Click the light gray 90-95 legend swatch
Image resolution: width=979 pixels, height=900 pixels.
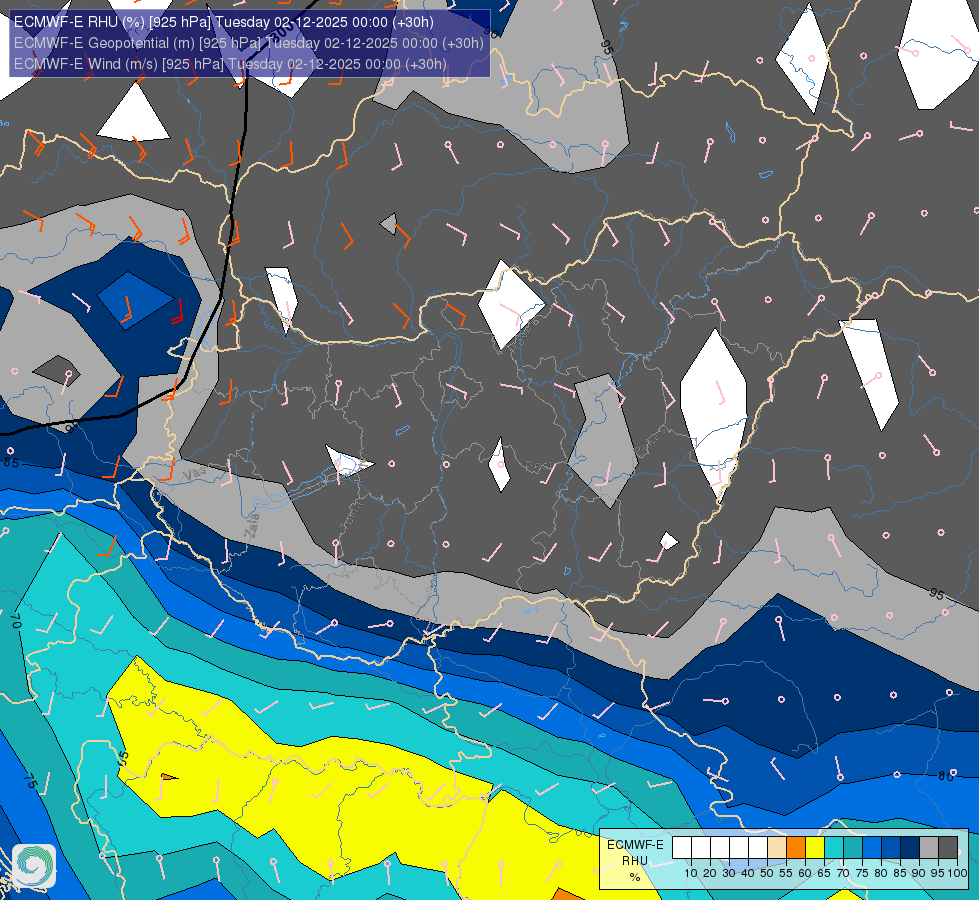929,848
